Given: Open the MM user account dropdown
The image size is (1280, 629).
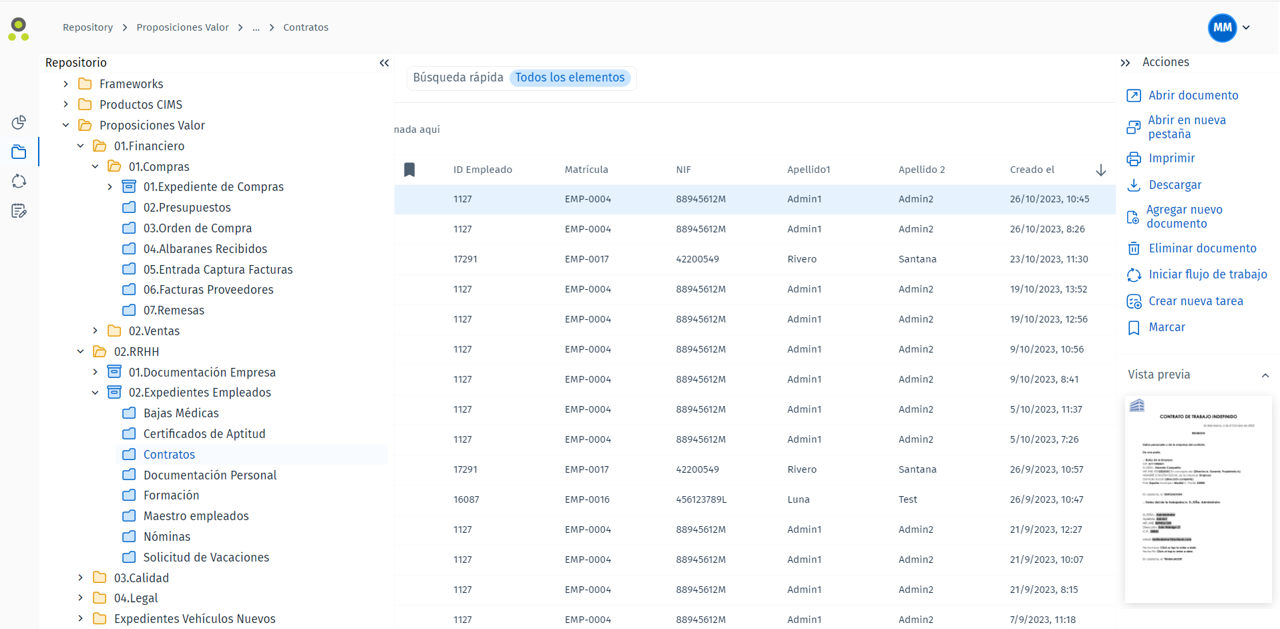Looking at the screenshot, I should [1229, 28].
